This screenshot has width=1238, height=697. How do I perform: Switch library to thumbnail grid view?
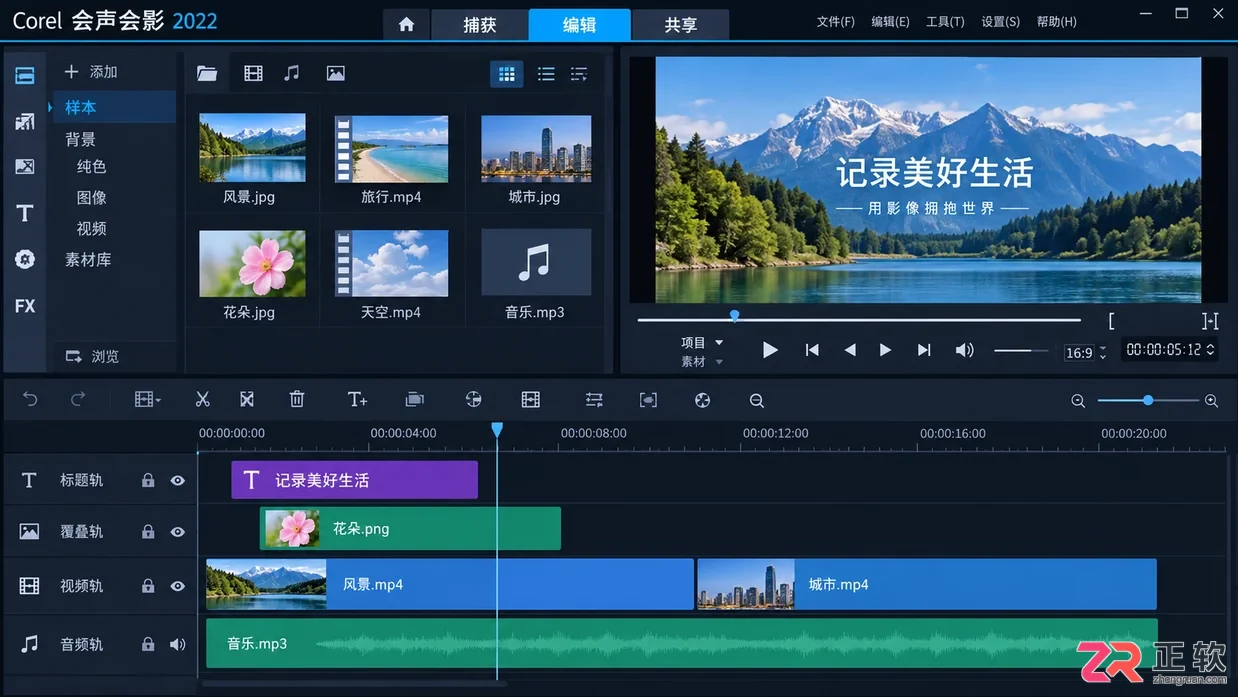[507, 74]
